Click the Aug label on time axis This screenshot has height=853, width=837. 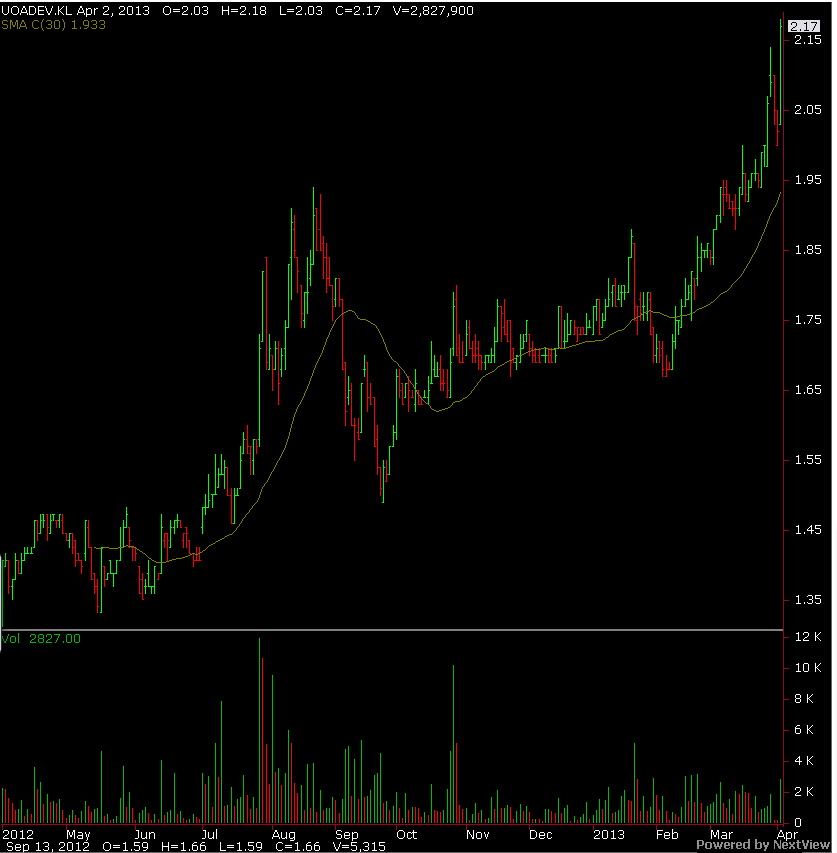(283, 834)
